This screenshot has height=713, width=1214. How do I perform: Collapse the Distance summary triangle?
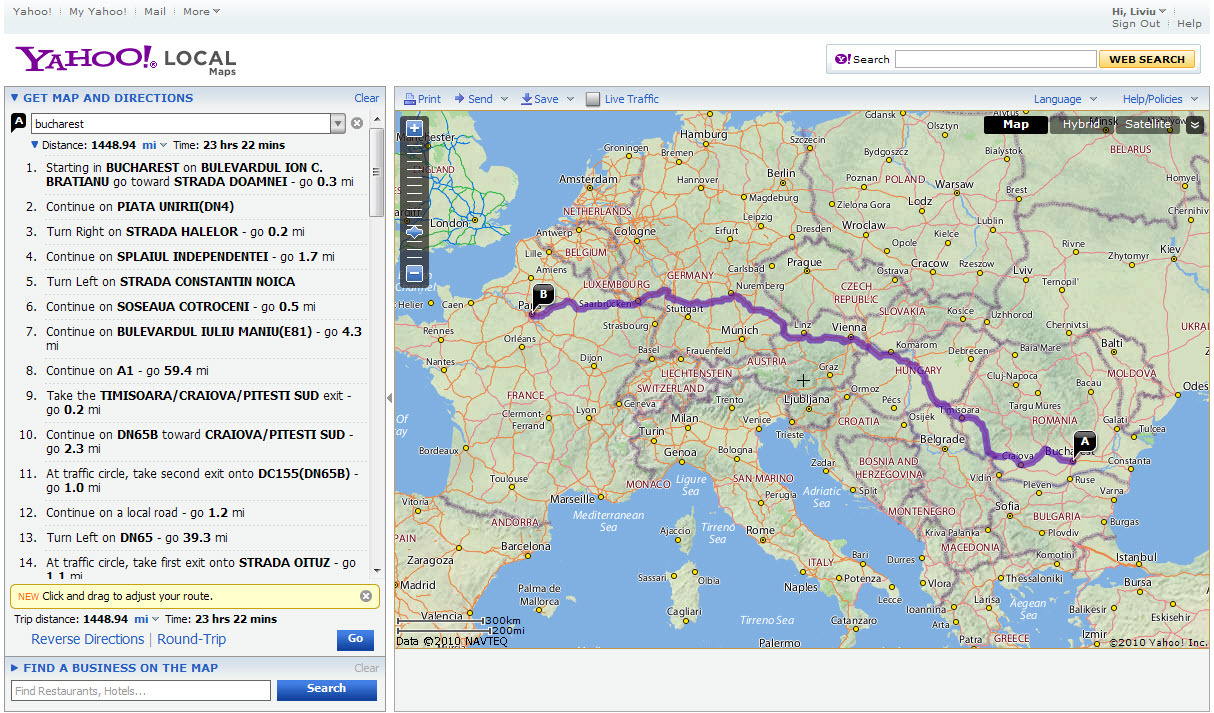point(35,145)
